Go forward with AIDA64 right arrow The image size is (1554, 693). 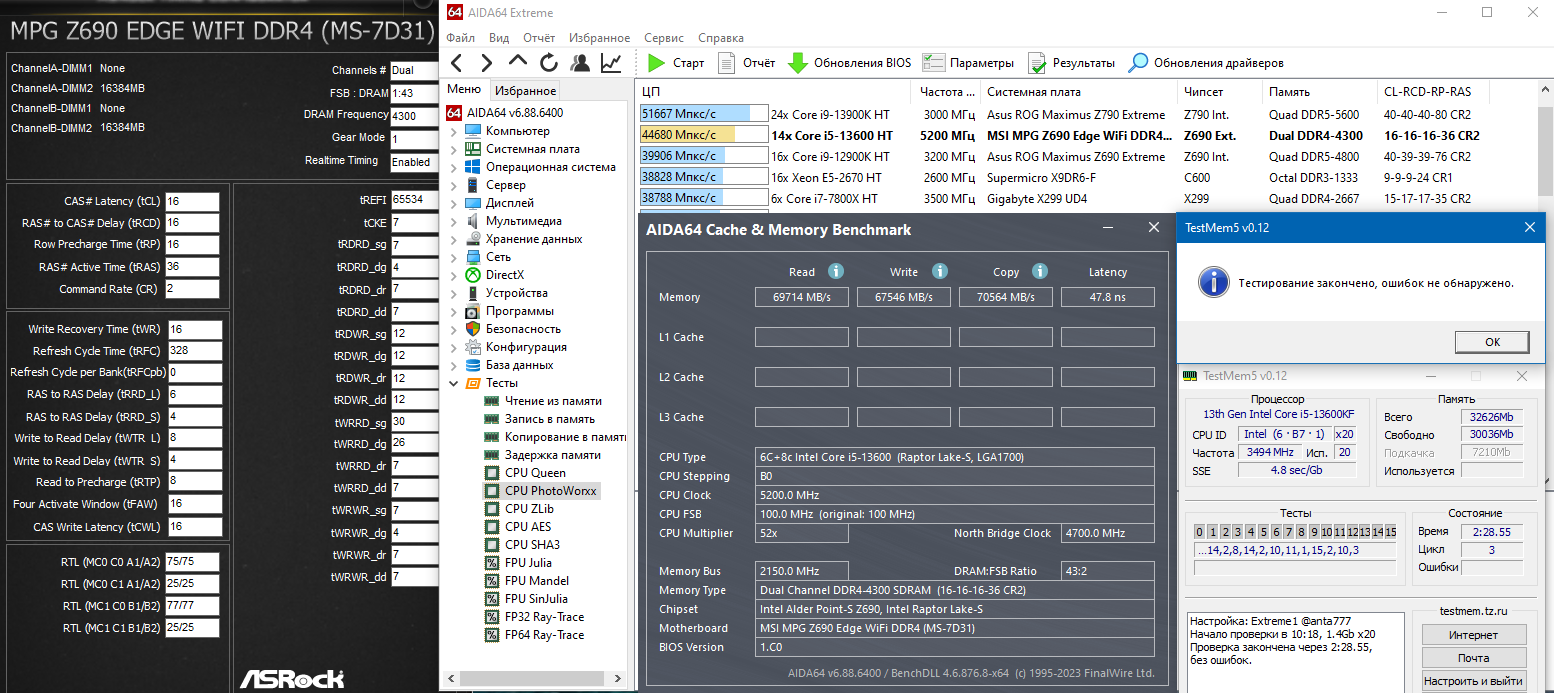click(486, 63)
